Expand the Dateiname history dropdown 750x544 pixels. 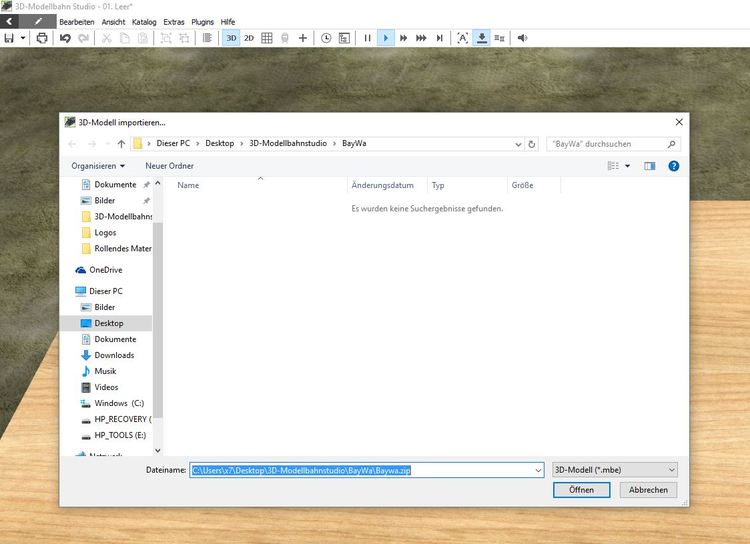click(539, 470)
